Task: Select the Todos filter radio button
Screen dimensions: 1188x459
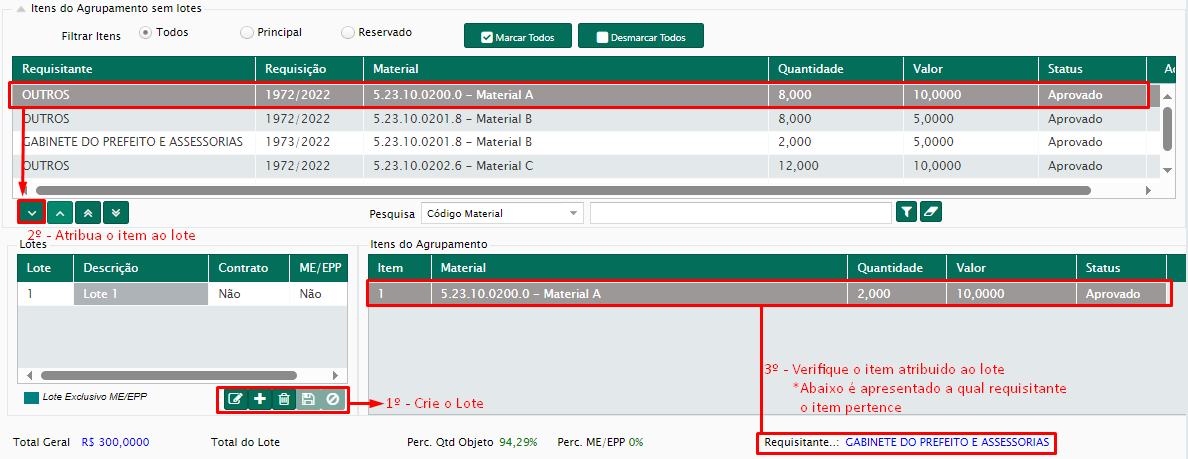Action: [146, 33]
